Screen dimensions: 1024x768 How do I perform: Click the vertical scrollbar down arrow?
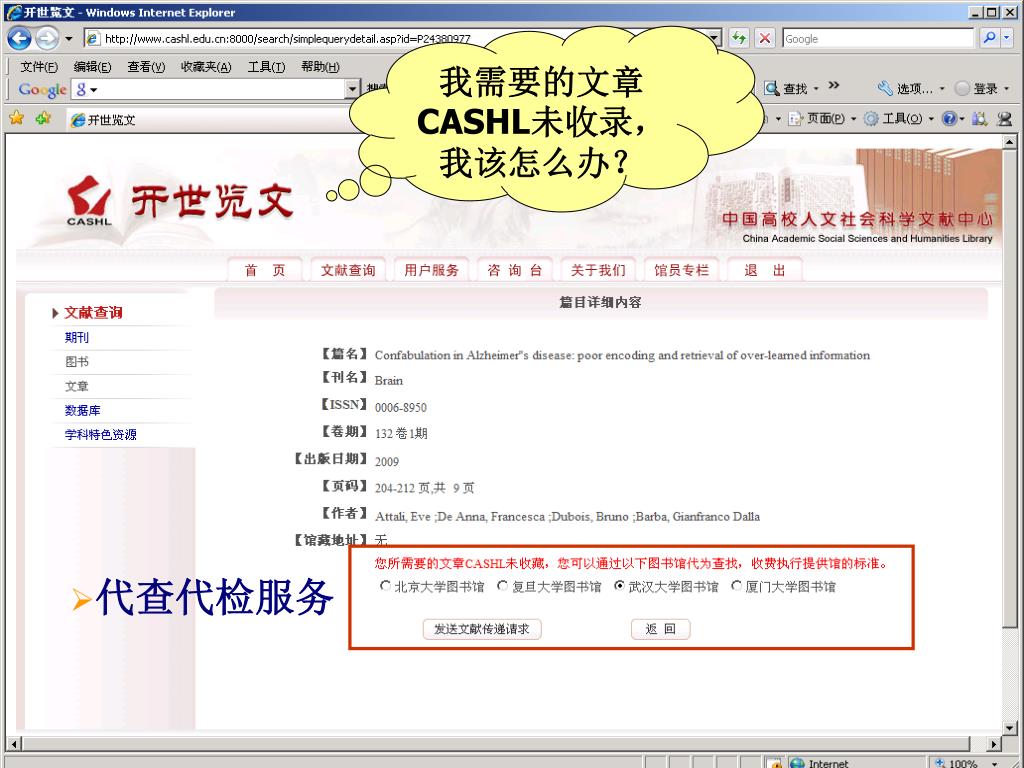1010,727
